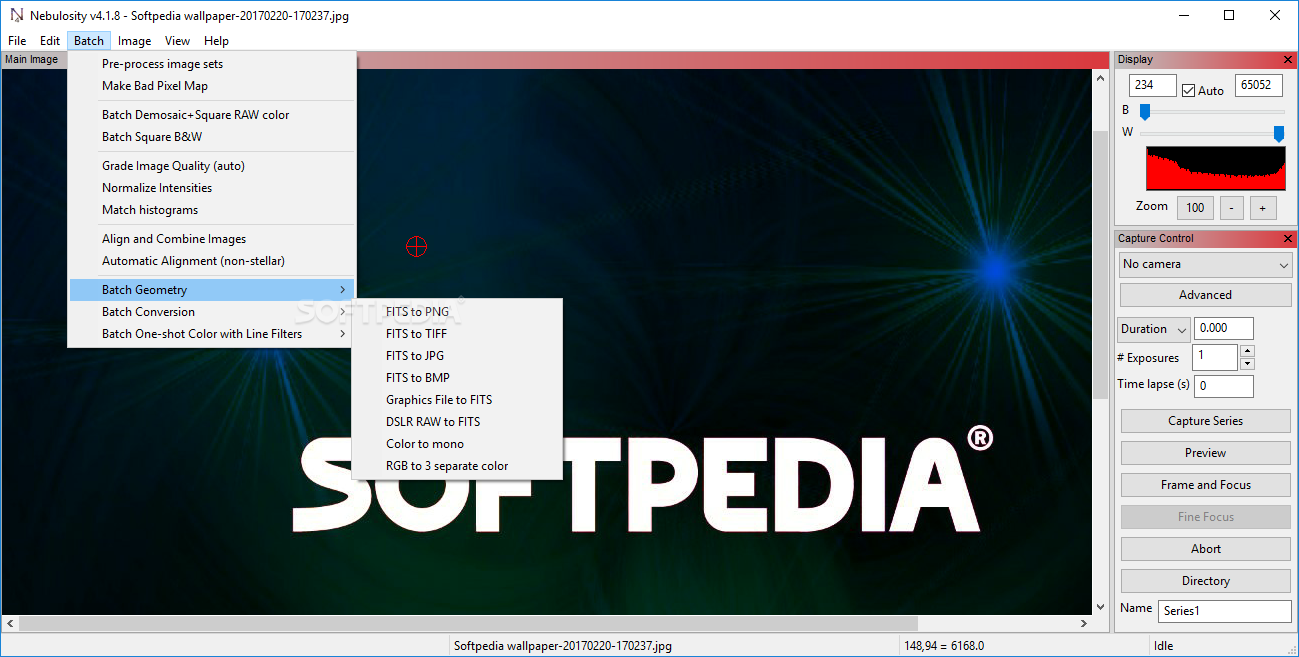
Task: Select RGB to 3 separate color
Action: coord(457,466)
